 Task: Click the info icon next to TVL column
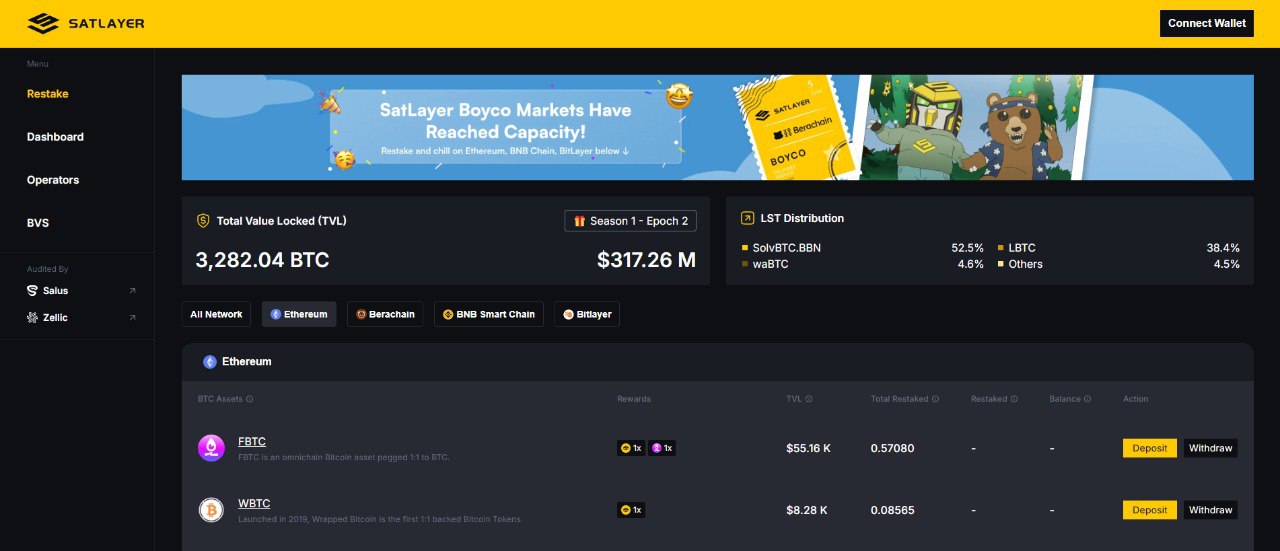click(809, 399)
